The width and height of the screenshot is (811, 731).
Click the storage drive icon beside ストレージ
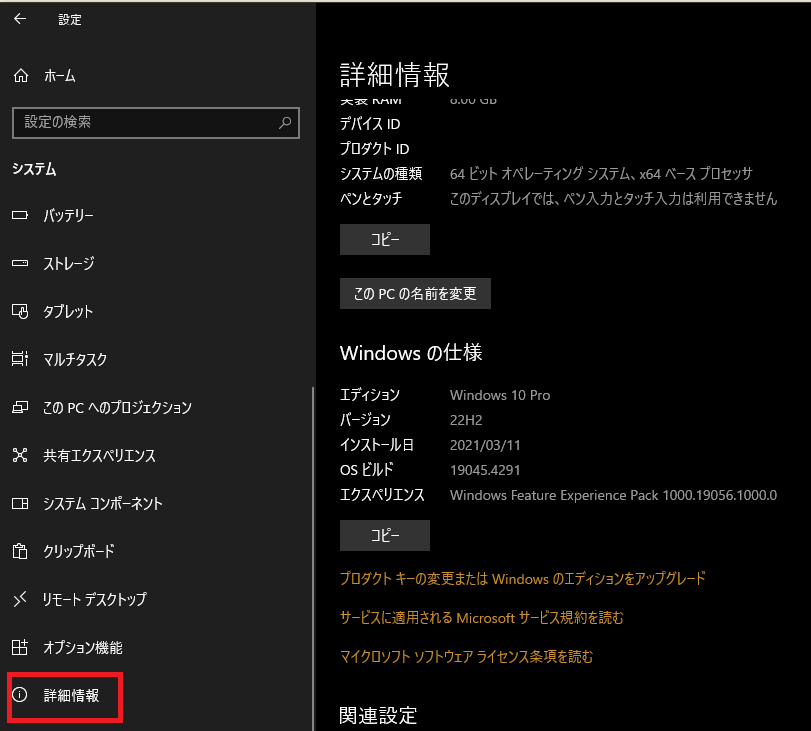coord(20,263)
